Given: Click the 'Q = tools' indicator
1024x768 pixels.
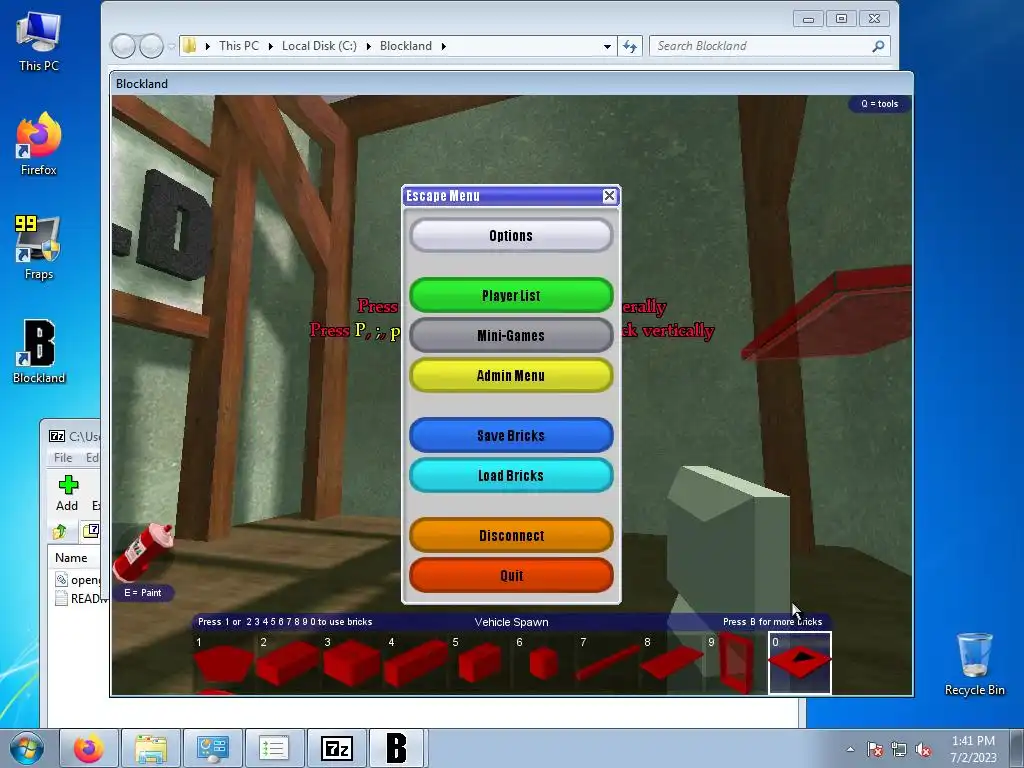Looking at the screenshot, I should pyautogui.click(x=879, y=104).
